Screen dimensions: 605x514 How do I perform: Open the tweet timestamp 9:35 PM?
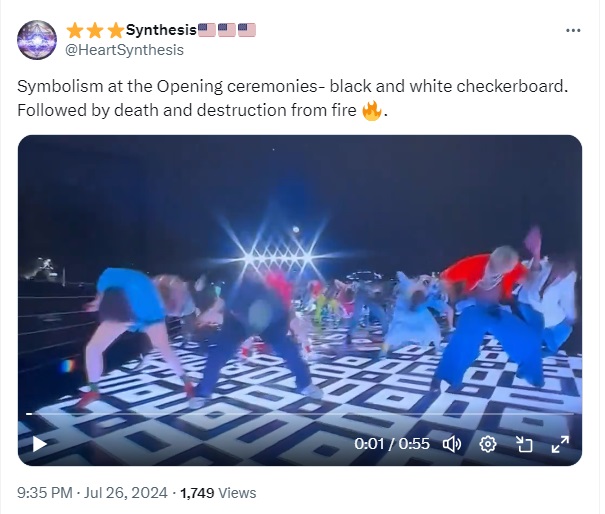click(45, 493)
